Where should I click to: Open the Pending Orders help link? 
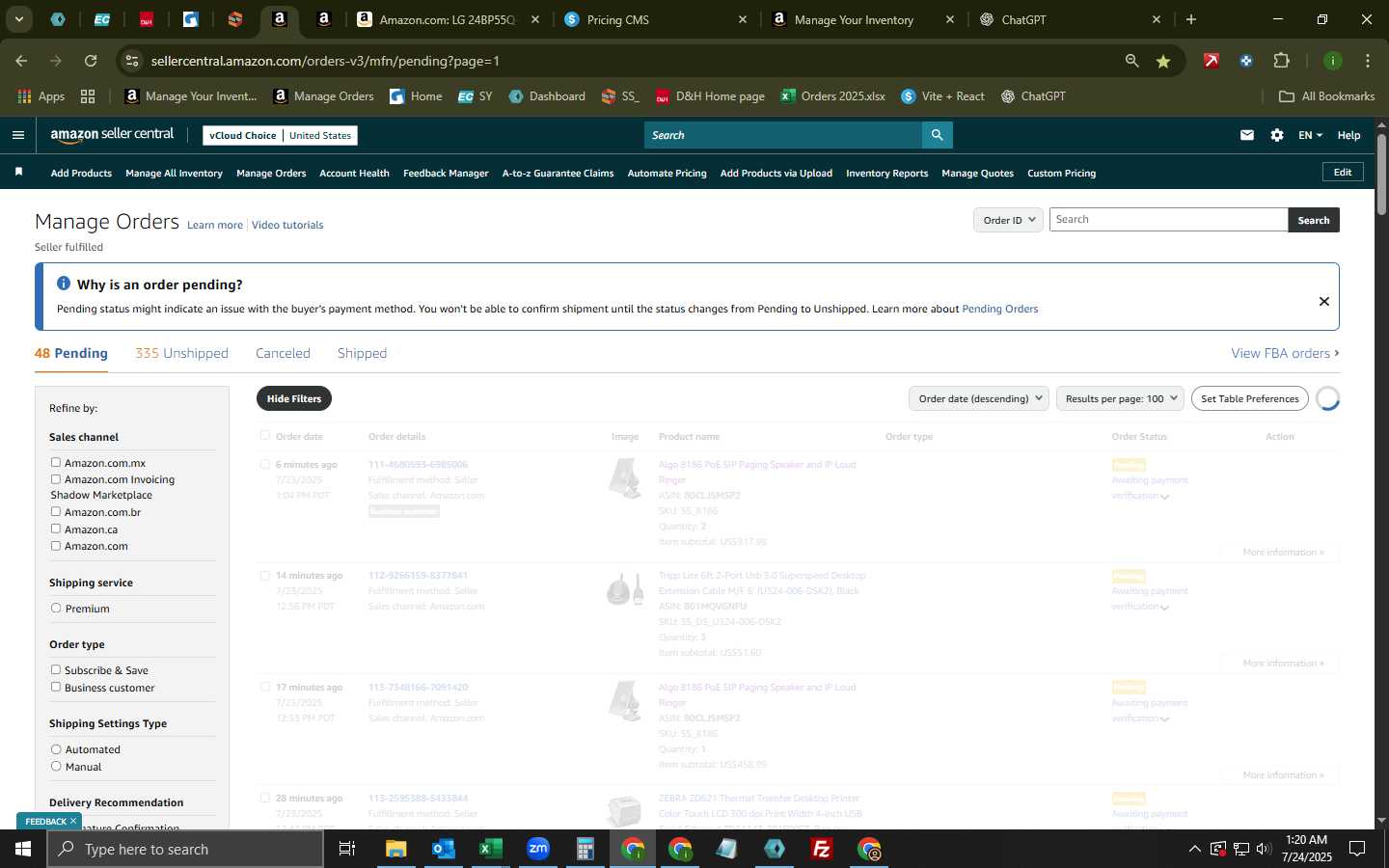1000,309
